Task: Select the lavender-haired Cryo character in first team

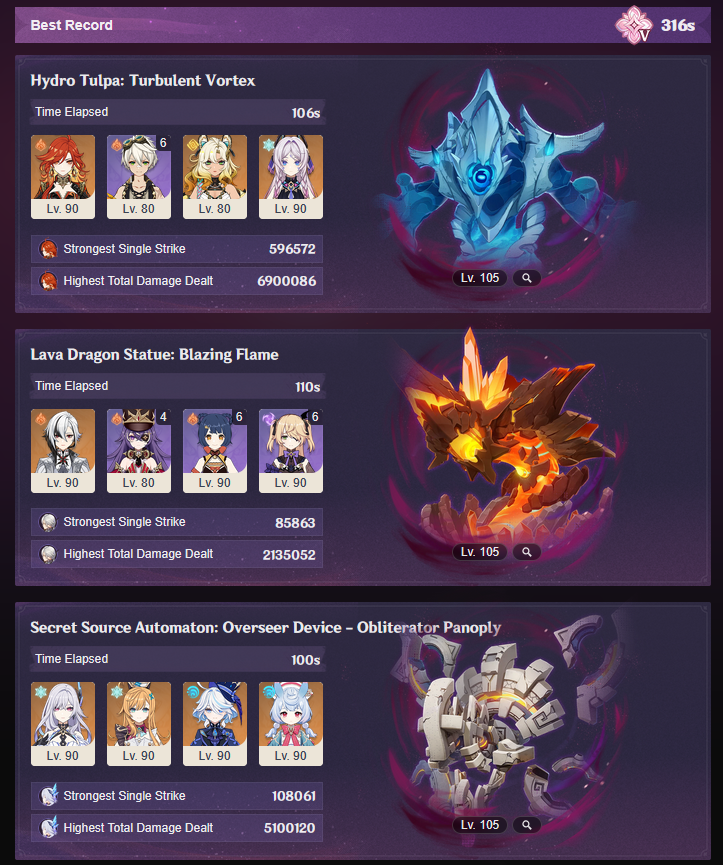Action: [291, 177]
